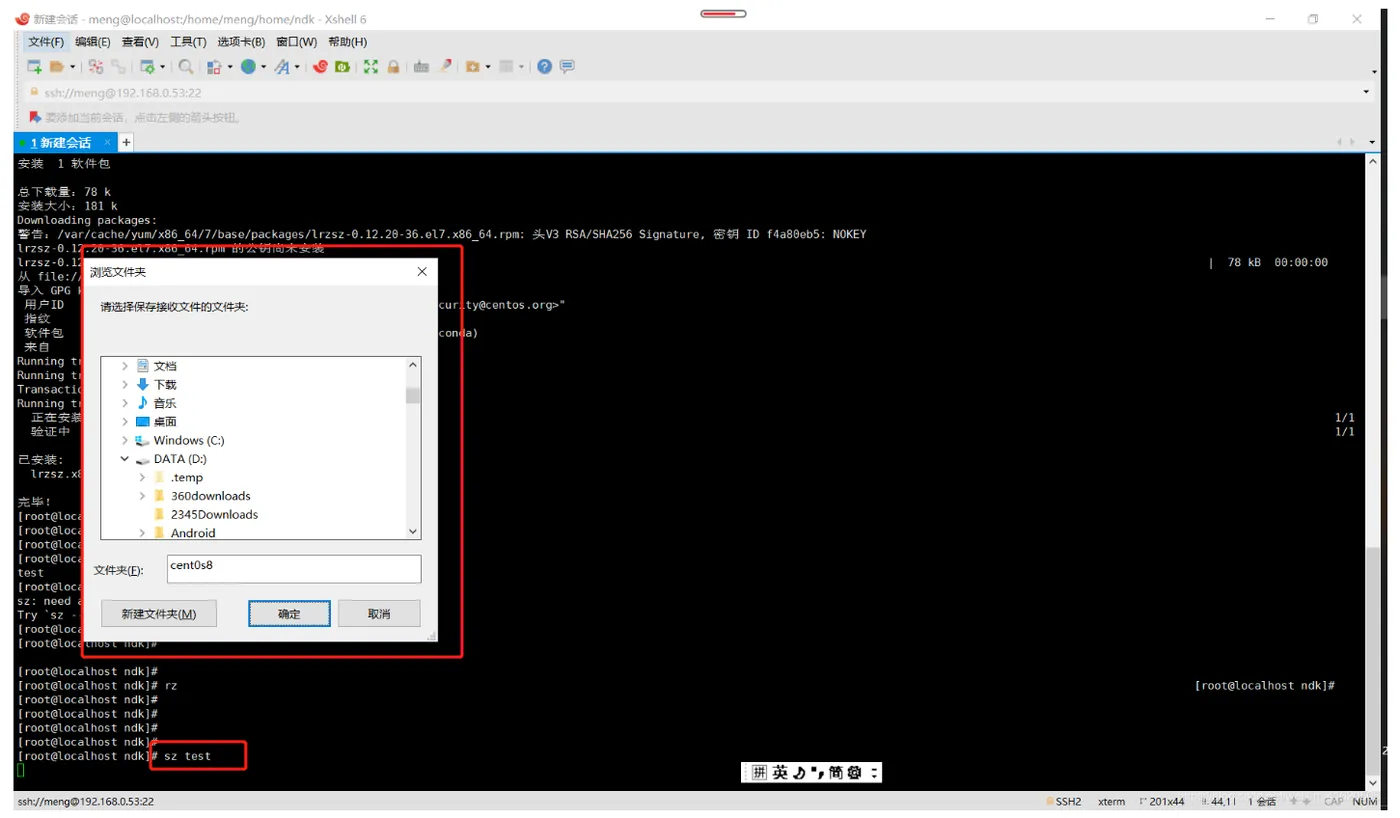Select the 文档 folder in tree
Image resolution: width=1400 pixels, height=818 pixels.
pyautogui.click(x=165, y=366)
